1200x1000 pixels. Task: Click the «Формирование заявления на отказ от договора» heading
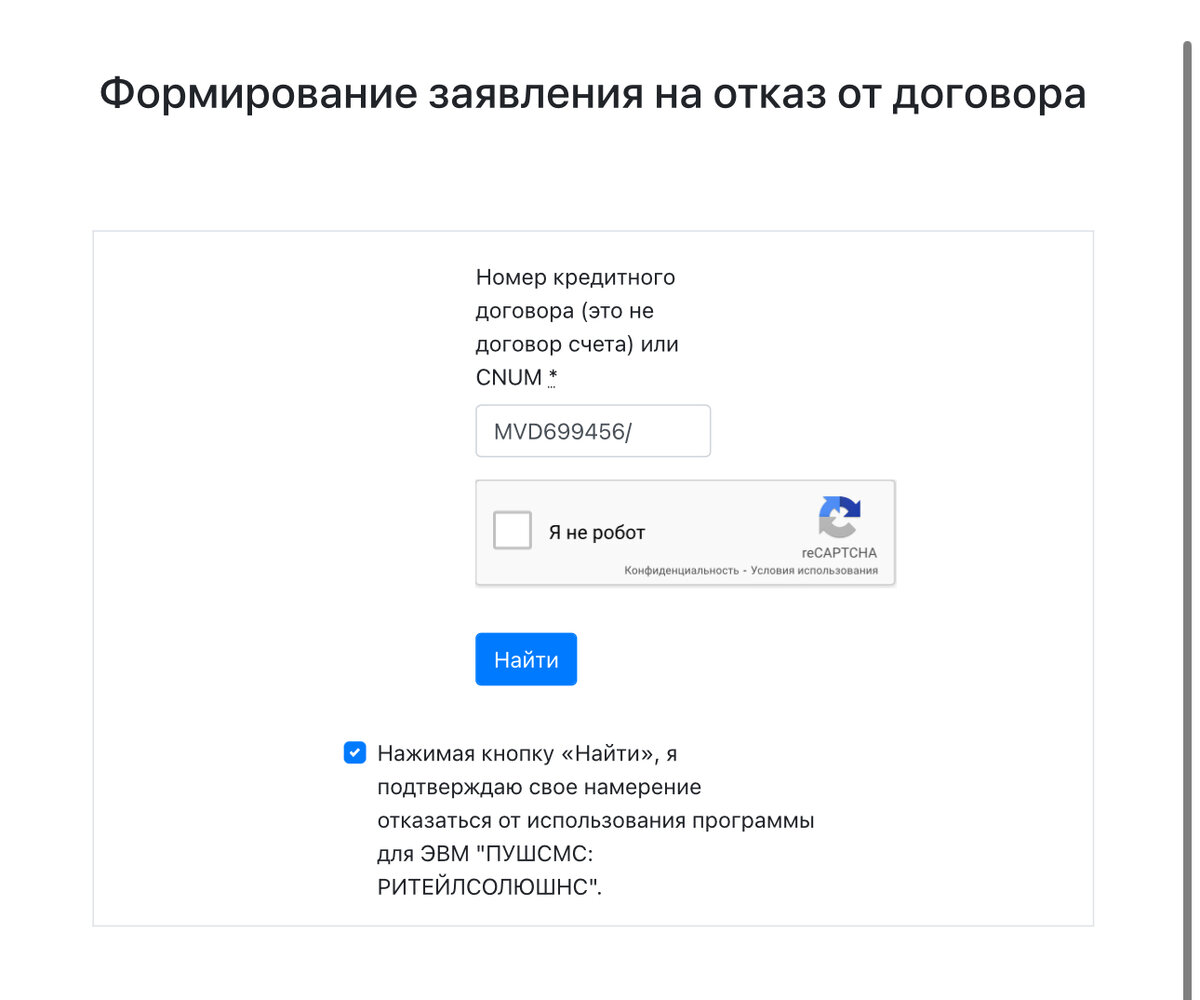coord(593,94)
